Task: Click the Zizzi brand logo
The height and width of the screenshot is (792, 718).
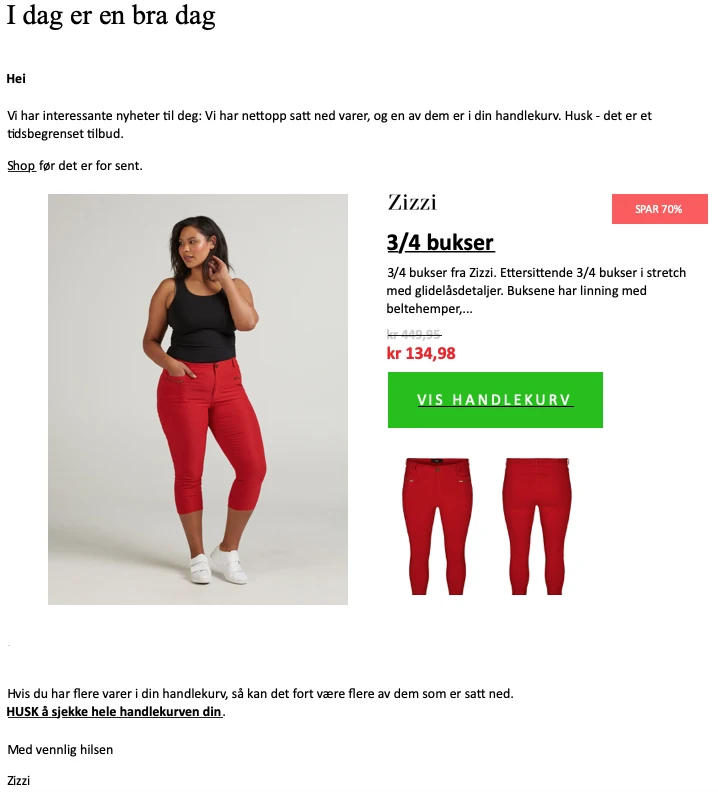Action: point(412,203)
